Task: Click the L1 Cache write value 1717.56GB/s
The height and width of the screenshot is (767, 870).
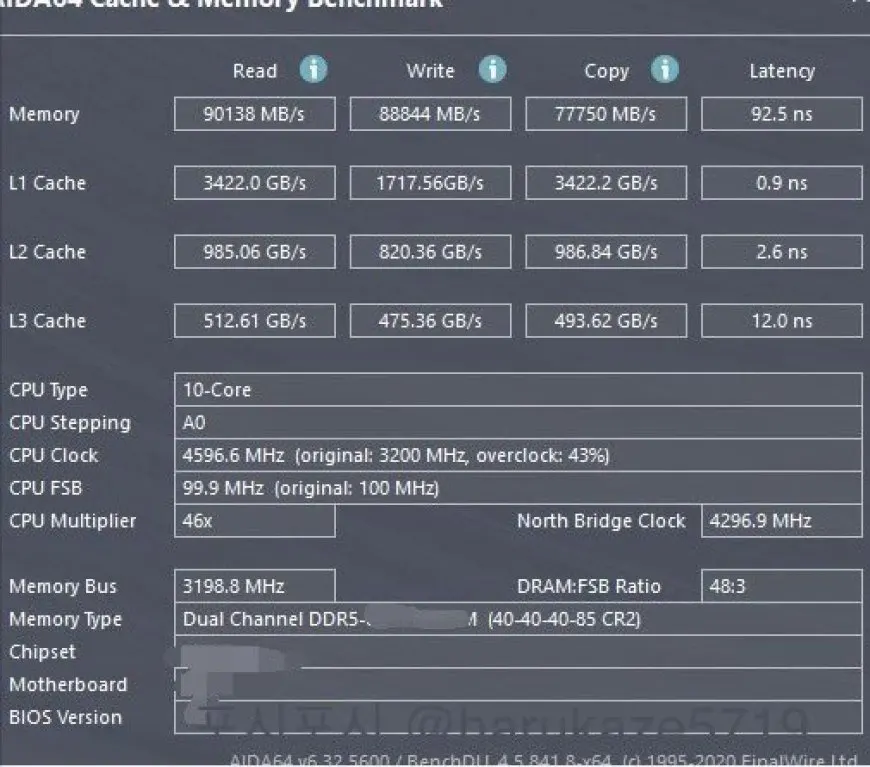Action: tap(430, 183)
